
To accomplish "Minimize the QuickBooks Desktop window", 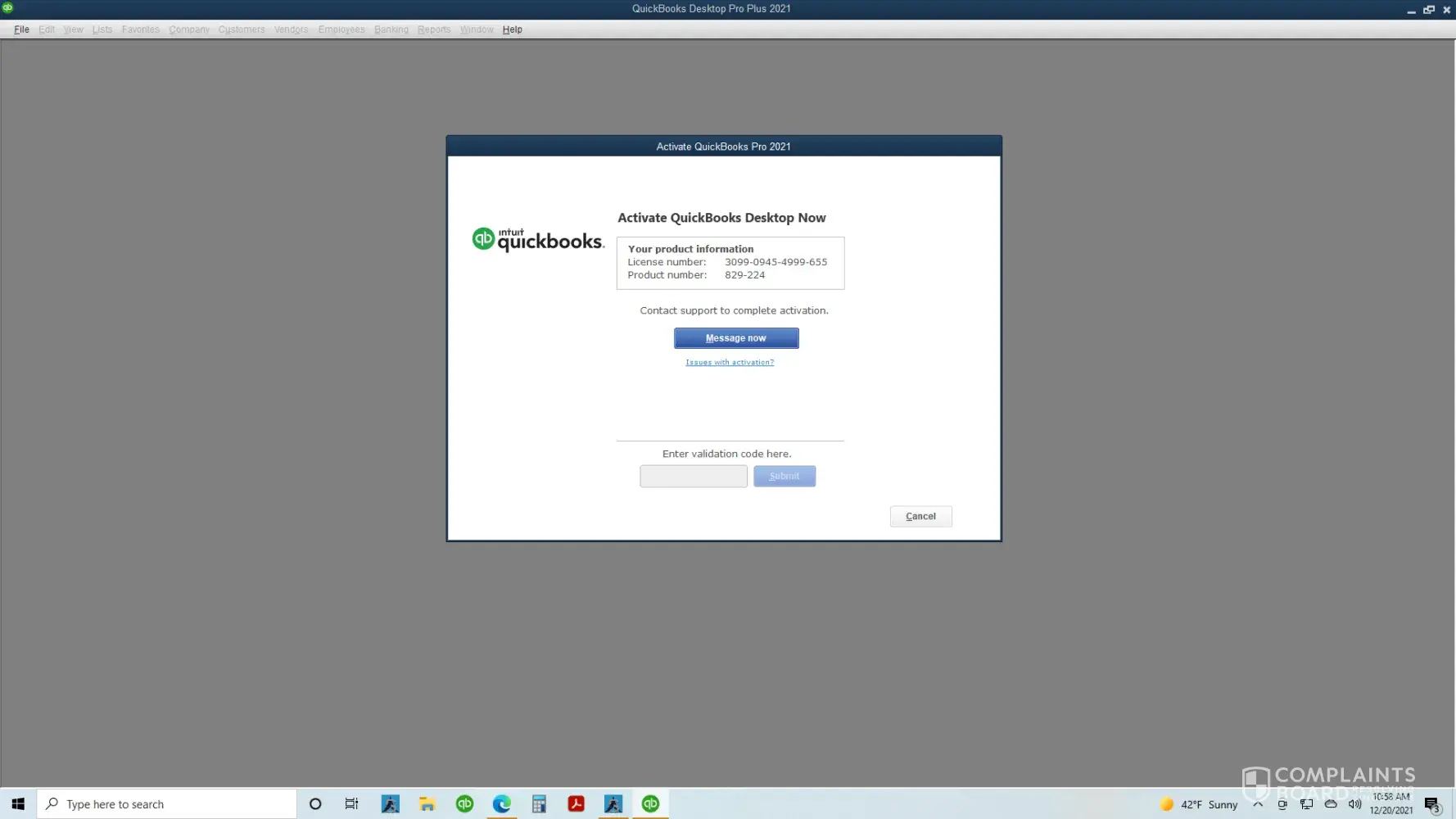I will tap(1411, 10).
